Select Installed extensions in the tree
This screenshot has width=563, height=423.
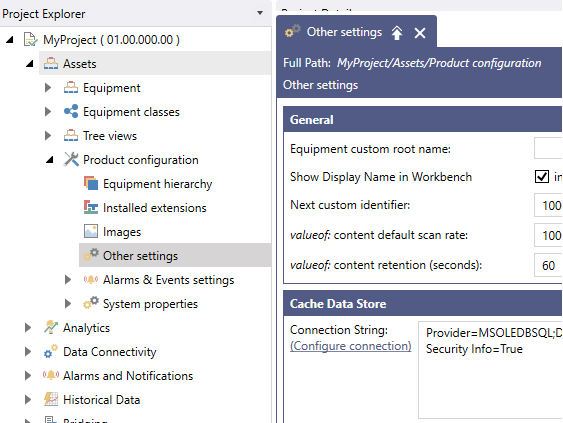coord(154,208)
